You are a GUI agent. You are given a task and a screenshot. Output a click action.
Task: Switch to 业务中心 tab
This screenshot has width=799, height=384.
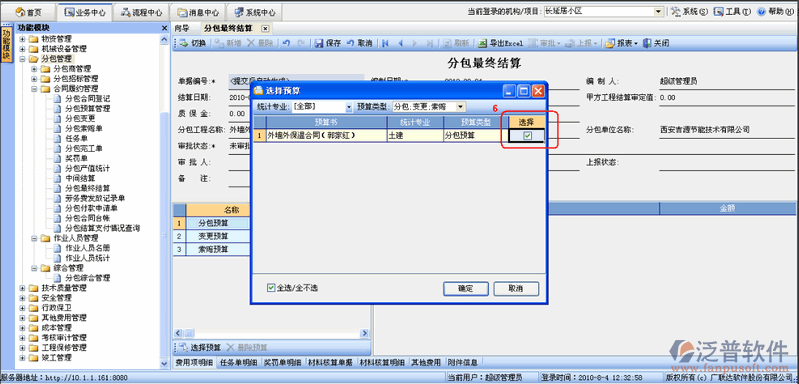[85, 12]
